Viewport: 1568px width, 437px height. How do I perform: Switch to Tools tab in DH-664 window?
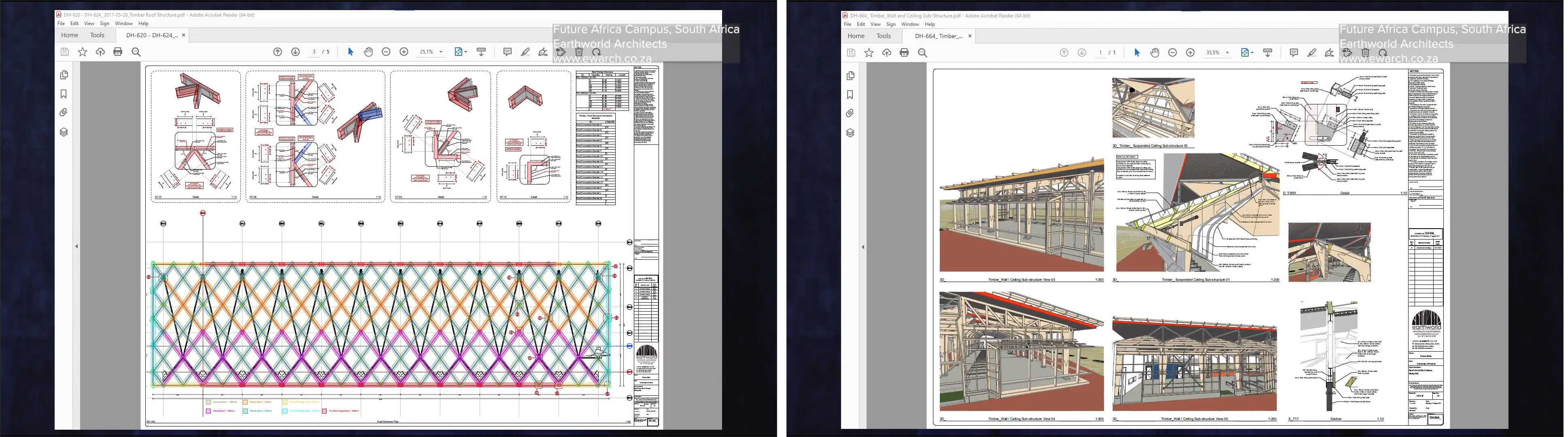884,36
